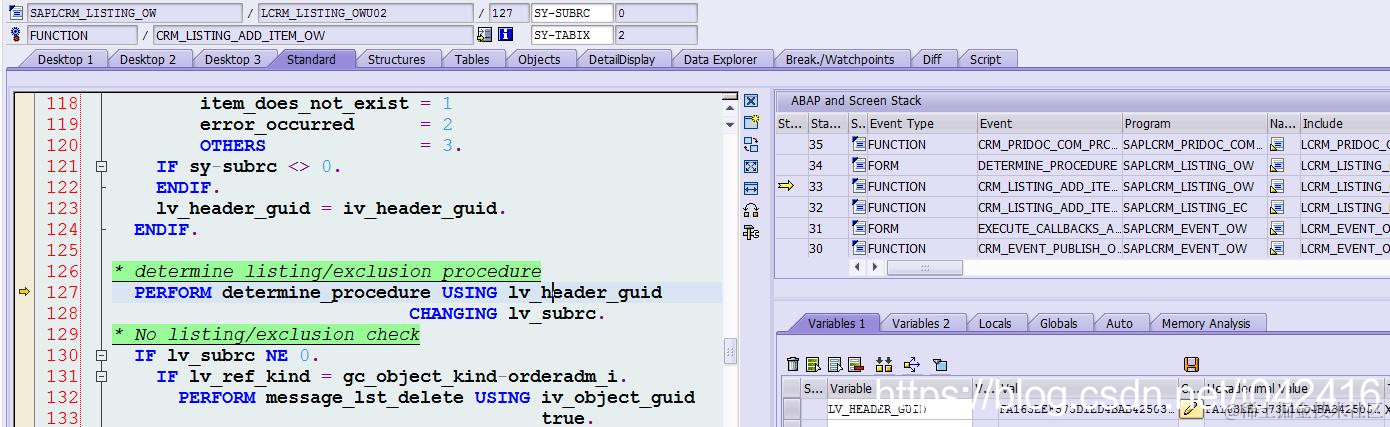Open the Break./Watchpoints tab
1390x427 pixels.
840,59
